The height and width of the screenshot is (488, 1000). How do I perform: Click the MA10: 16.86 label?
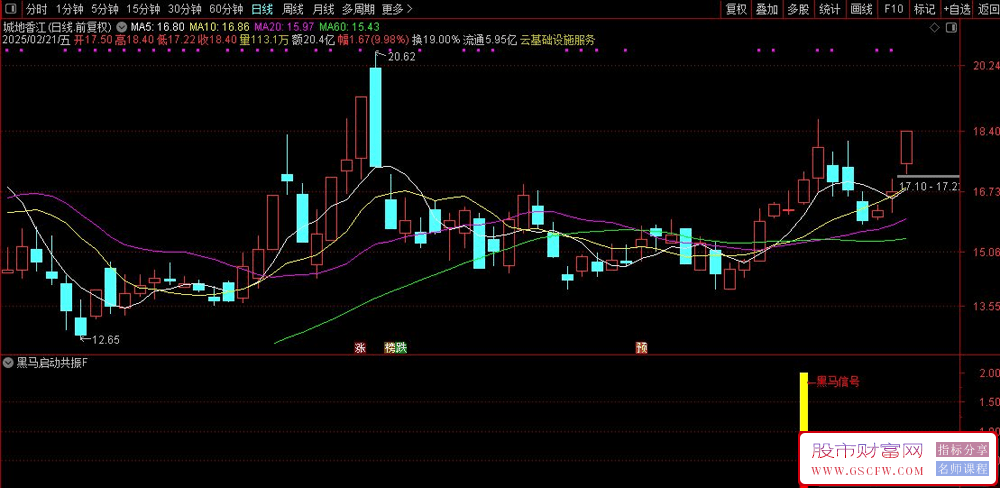[219, 27]
